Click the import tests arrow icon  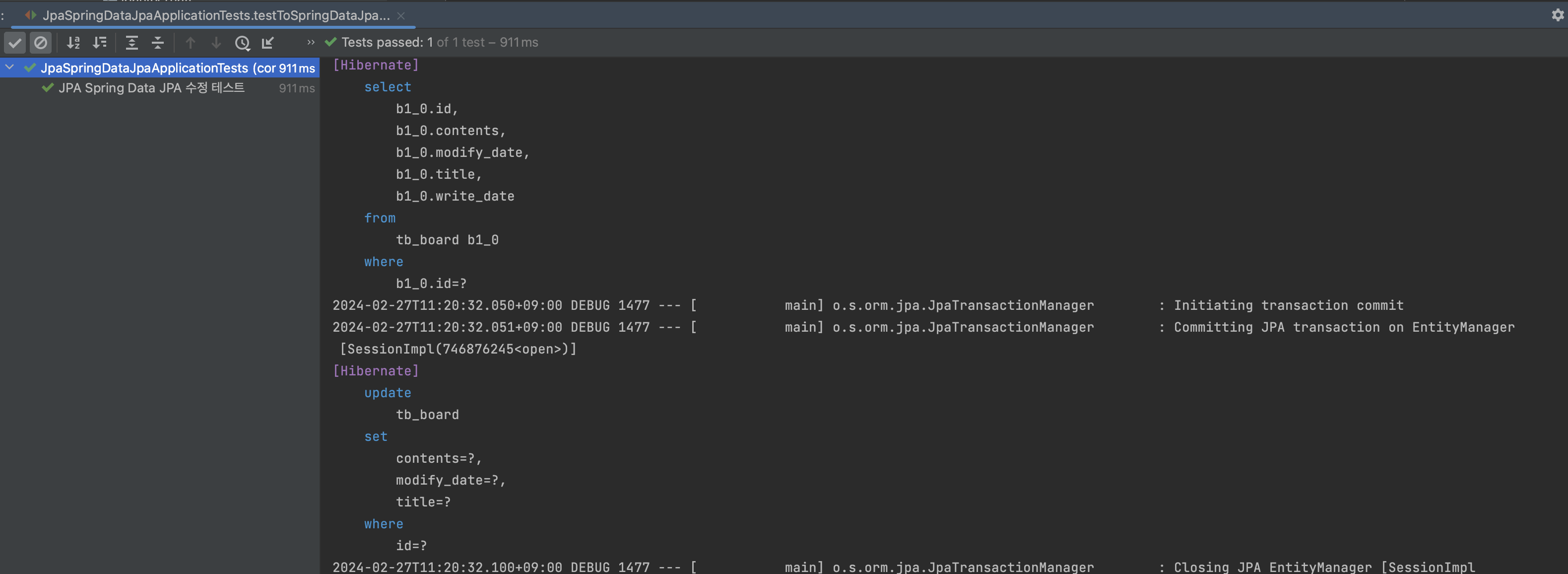tap(268, 43)
